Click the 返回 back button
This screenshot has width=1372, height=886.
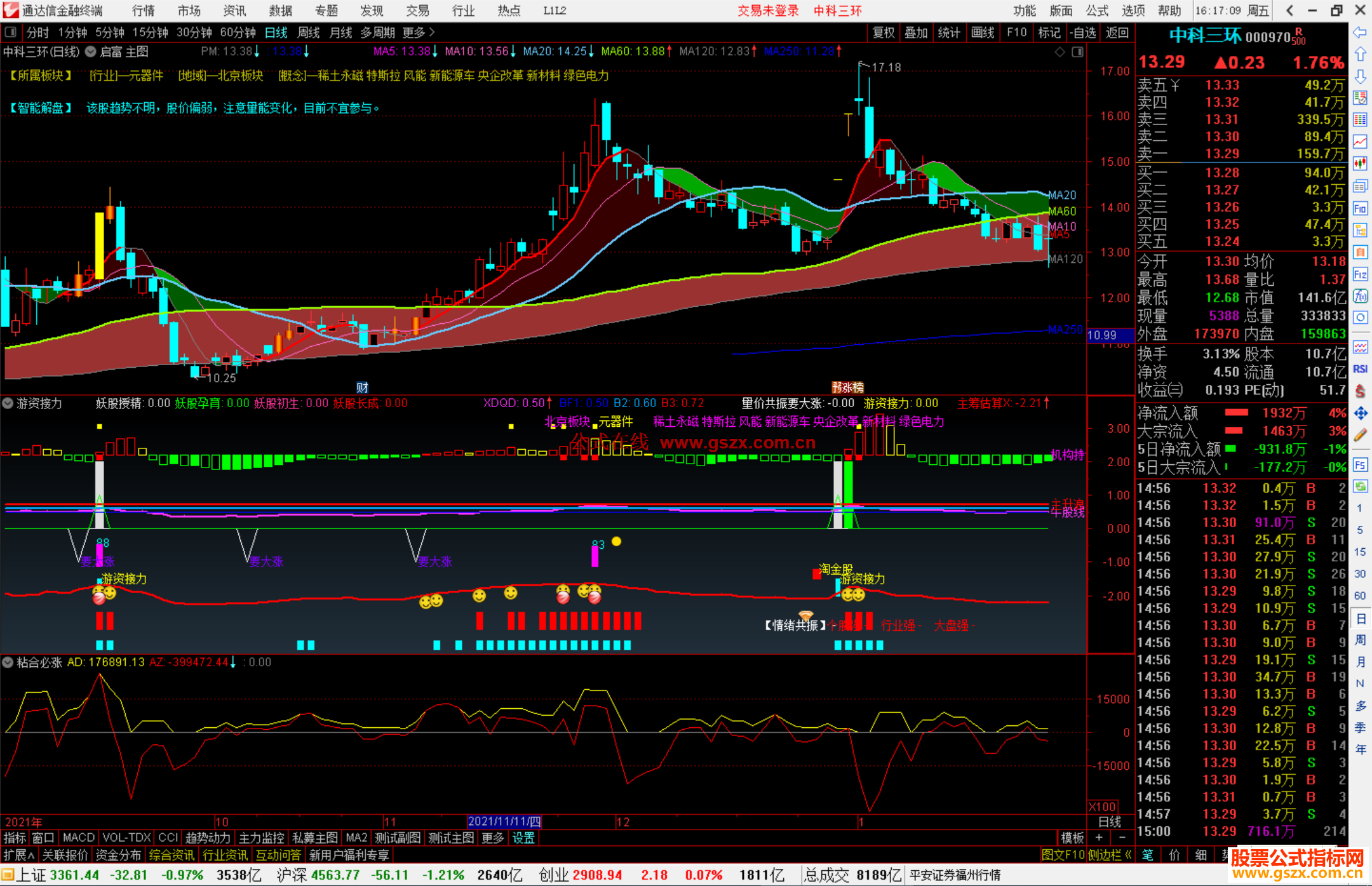(x=1117, y=32)
